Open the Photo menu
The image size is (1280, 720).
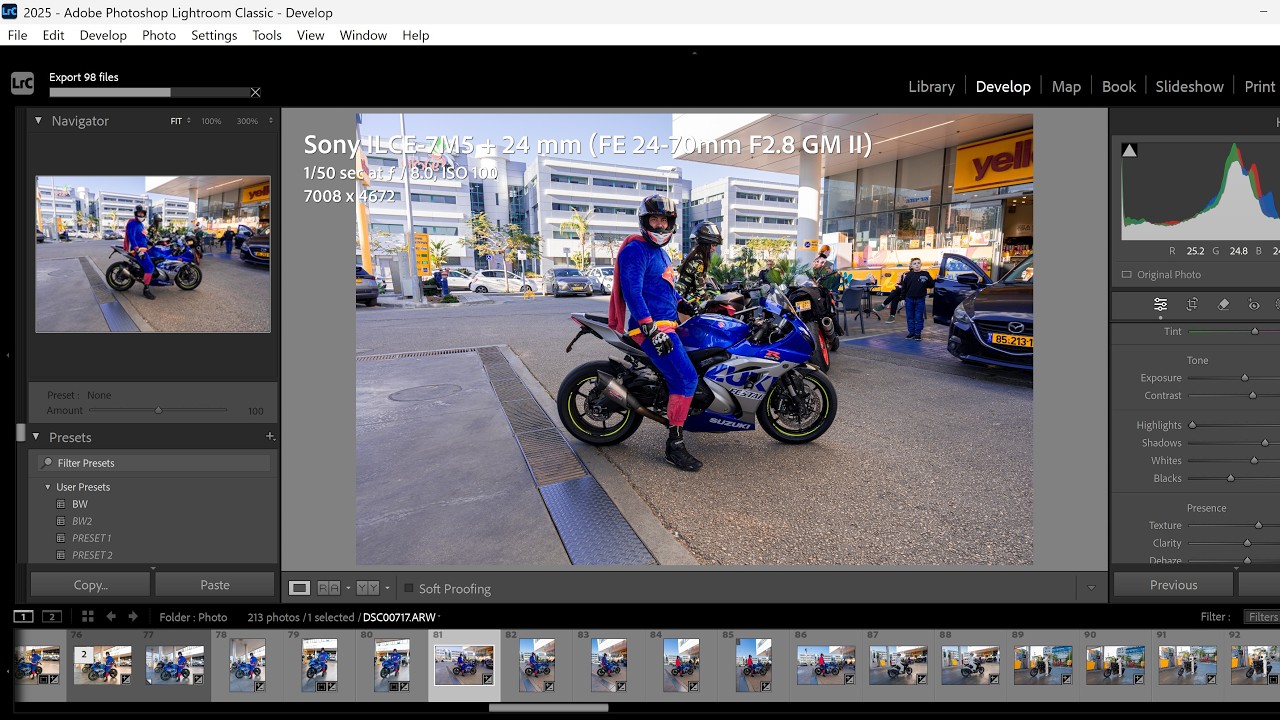159,35
